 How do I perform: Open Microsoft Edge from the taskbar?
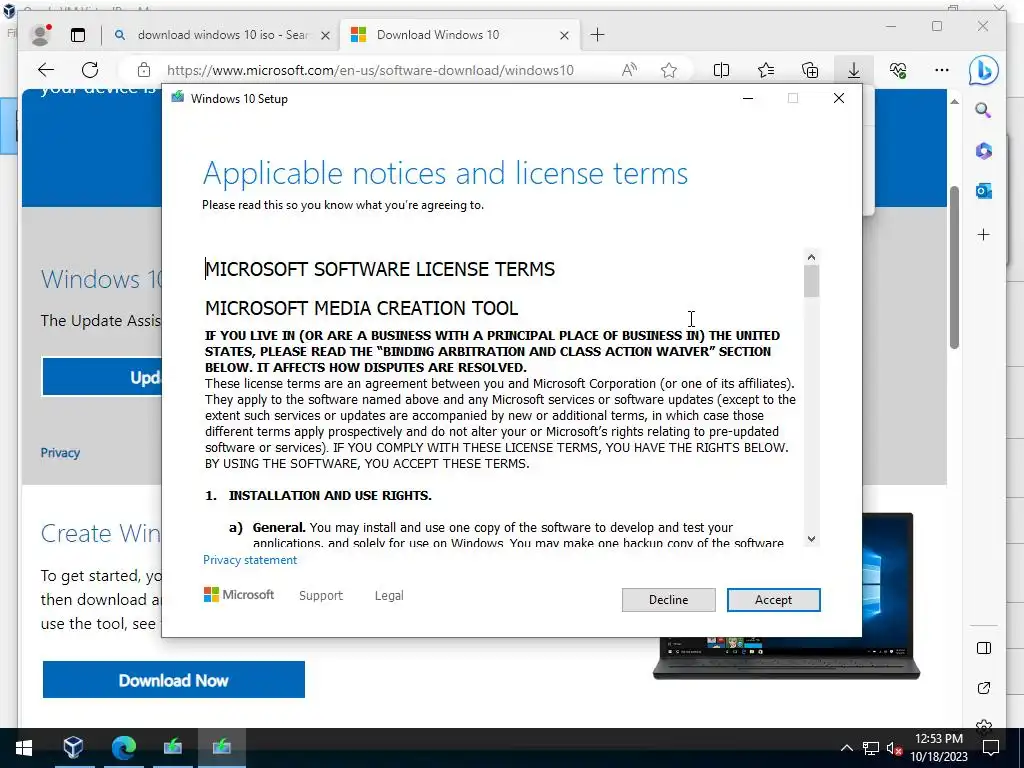(123, 748)
